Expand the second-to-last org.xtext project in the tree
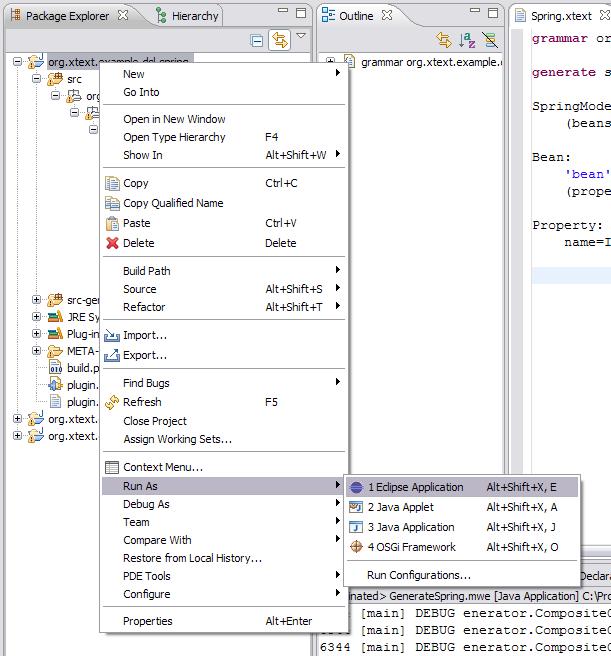The width and height of the screenshot is (611, 656). click(18, 419)
